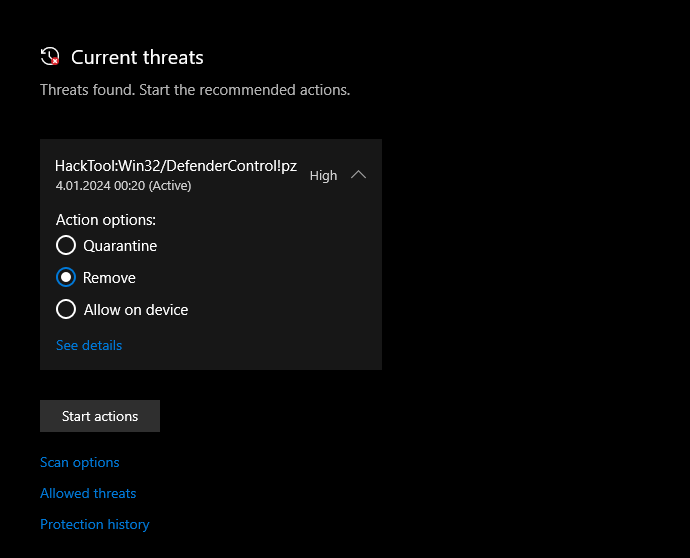The width and height of the screenshot is (690, 558).
Task: Select the Allow on device radio circle
Action: point(66,309)
